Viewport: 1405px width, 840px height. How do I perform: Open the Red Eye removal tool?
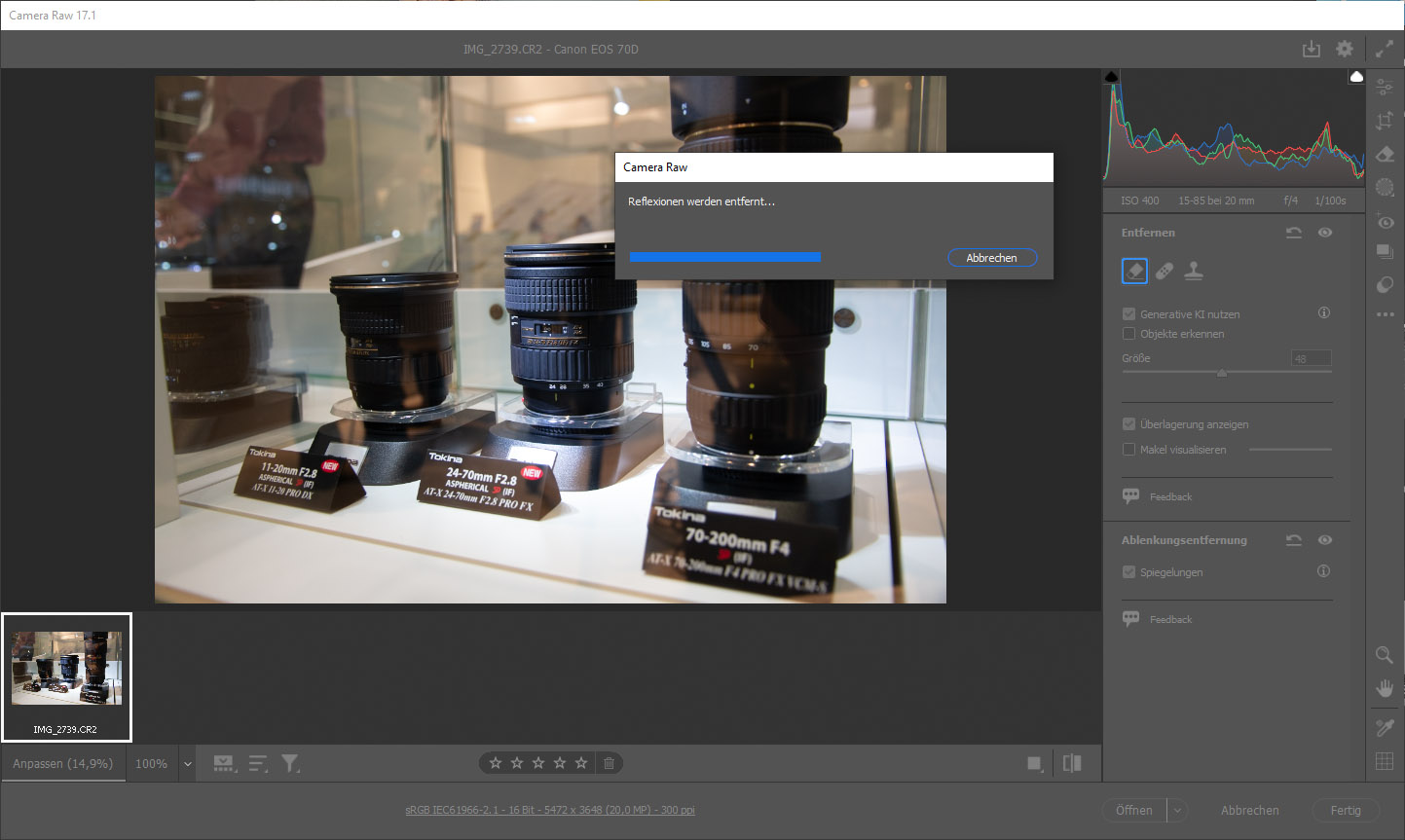click(x=1384, y=221)
